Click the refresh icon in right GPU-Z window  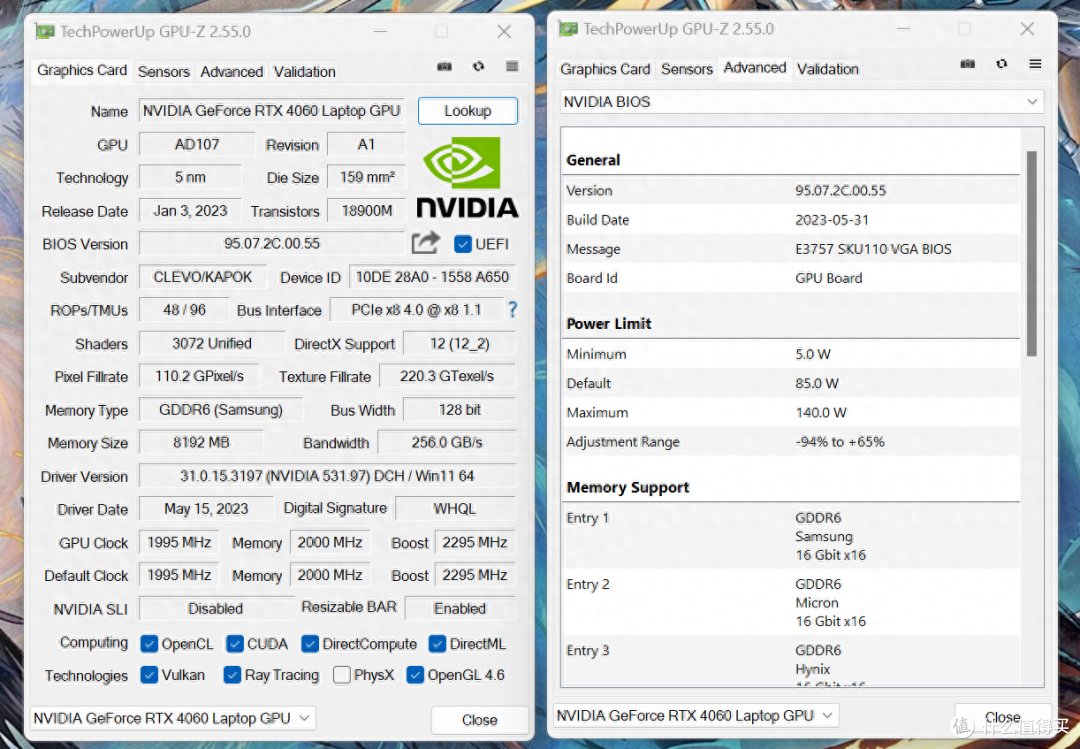tap(1001, 64)
